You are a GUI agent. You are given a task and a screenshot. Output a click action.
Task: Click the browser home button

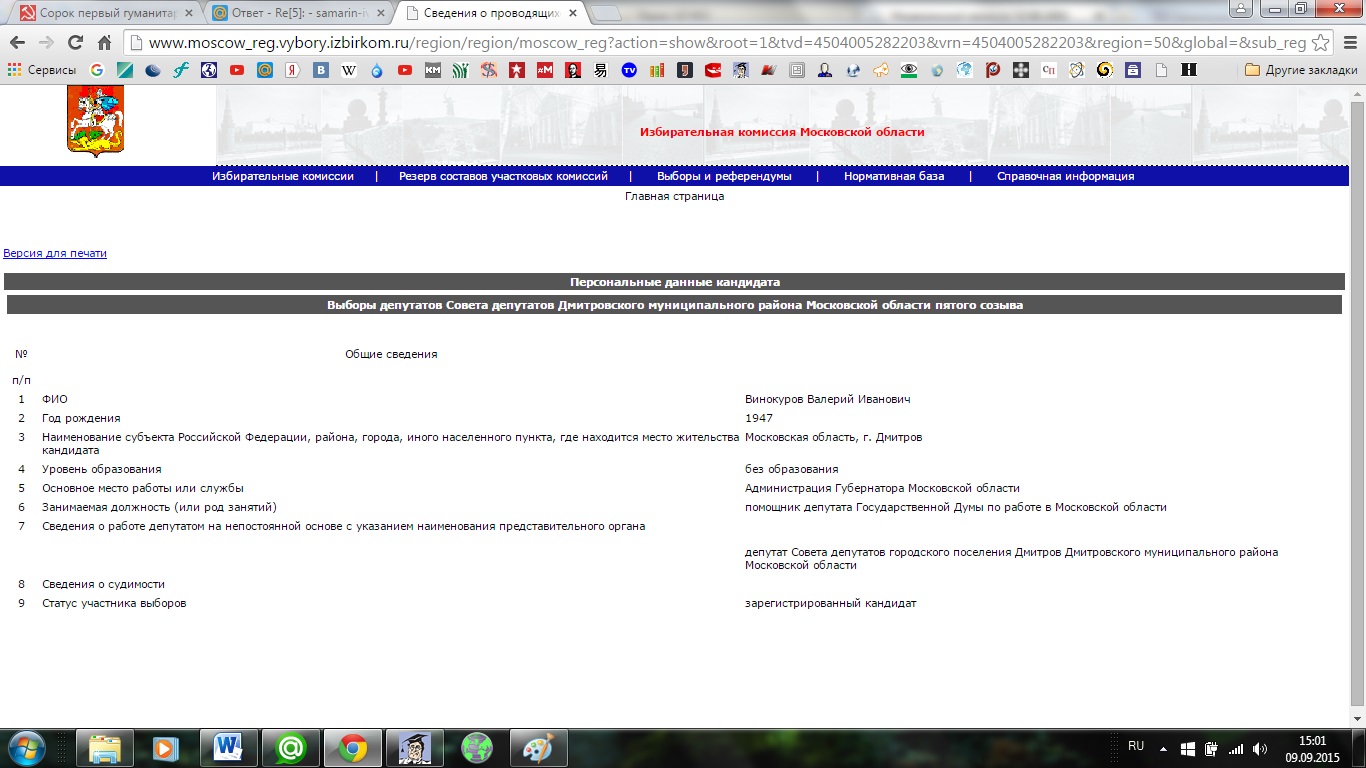pyautogui.click(x=104, y=43)
